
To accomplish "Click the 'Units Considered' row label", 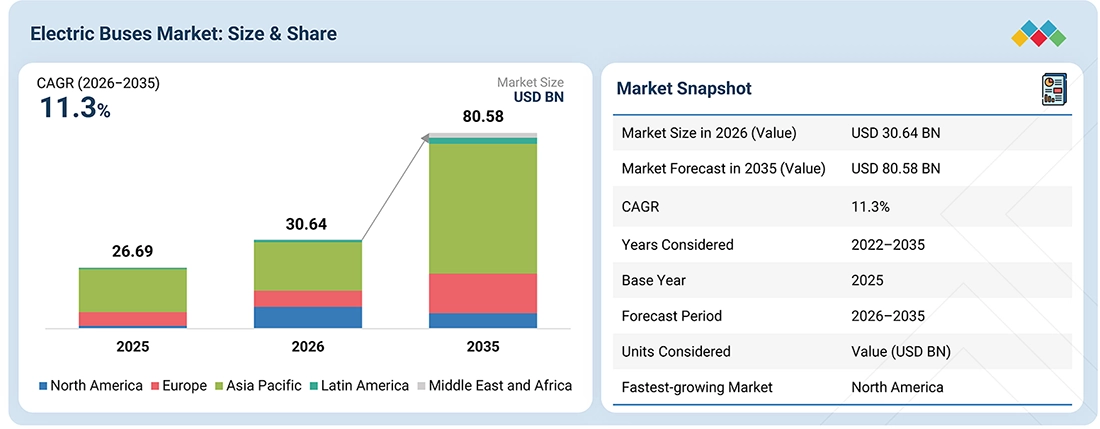I will (676, 352).
